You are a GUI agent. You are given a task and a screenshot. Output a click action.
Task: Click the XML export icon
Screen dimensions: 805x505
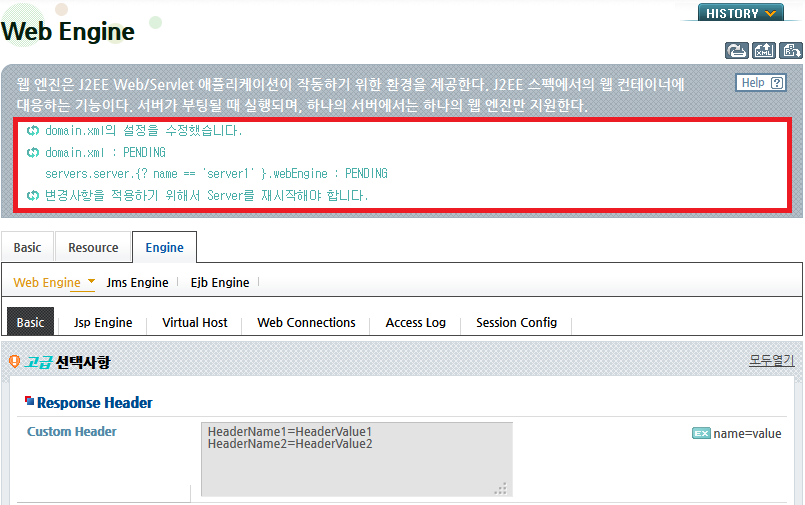pos(763,50)
